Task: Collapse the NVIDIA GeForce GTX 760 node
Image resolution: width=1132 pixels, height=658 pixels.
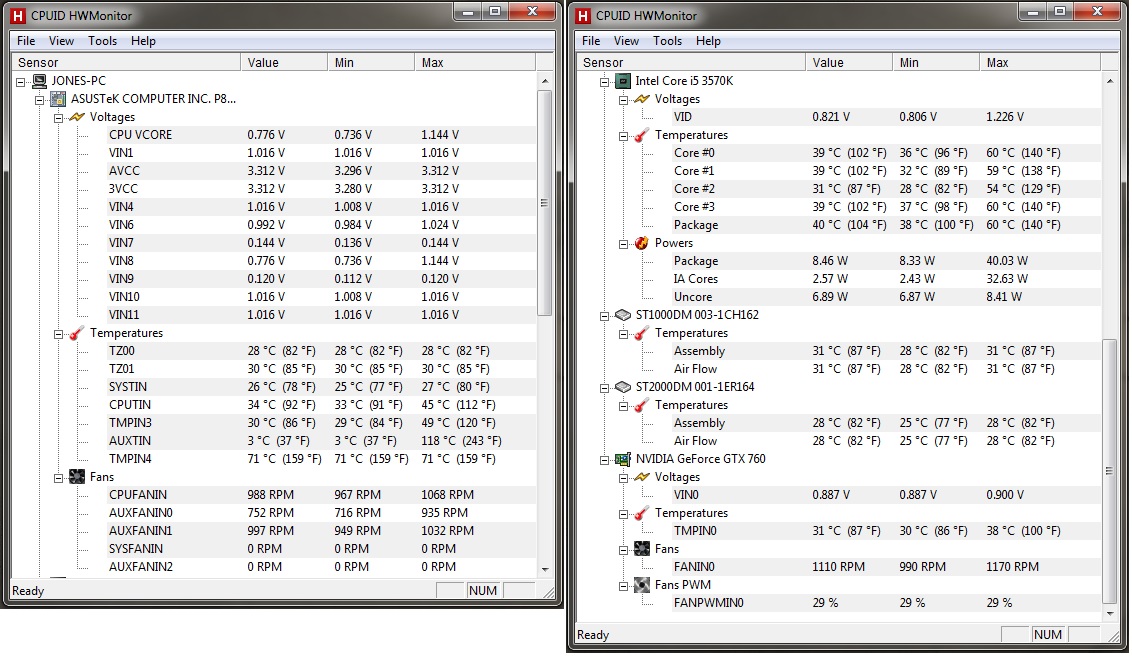Action: (605, 460)
